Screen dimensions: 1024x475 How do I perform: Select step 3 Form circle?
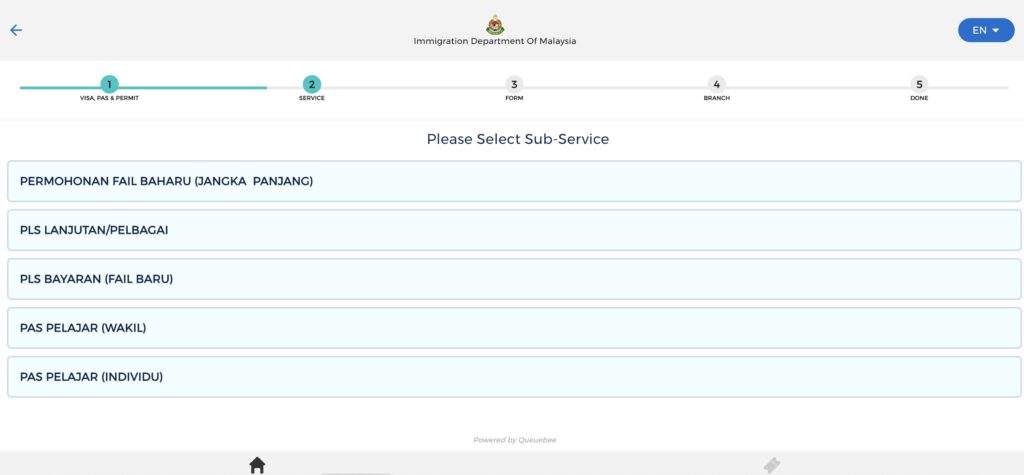coord(514,84)
